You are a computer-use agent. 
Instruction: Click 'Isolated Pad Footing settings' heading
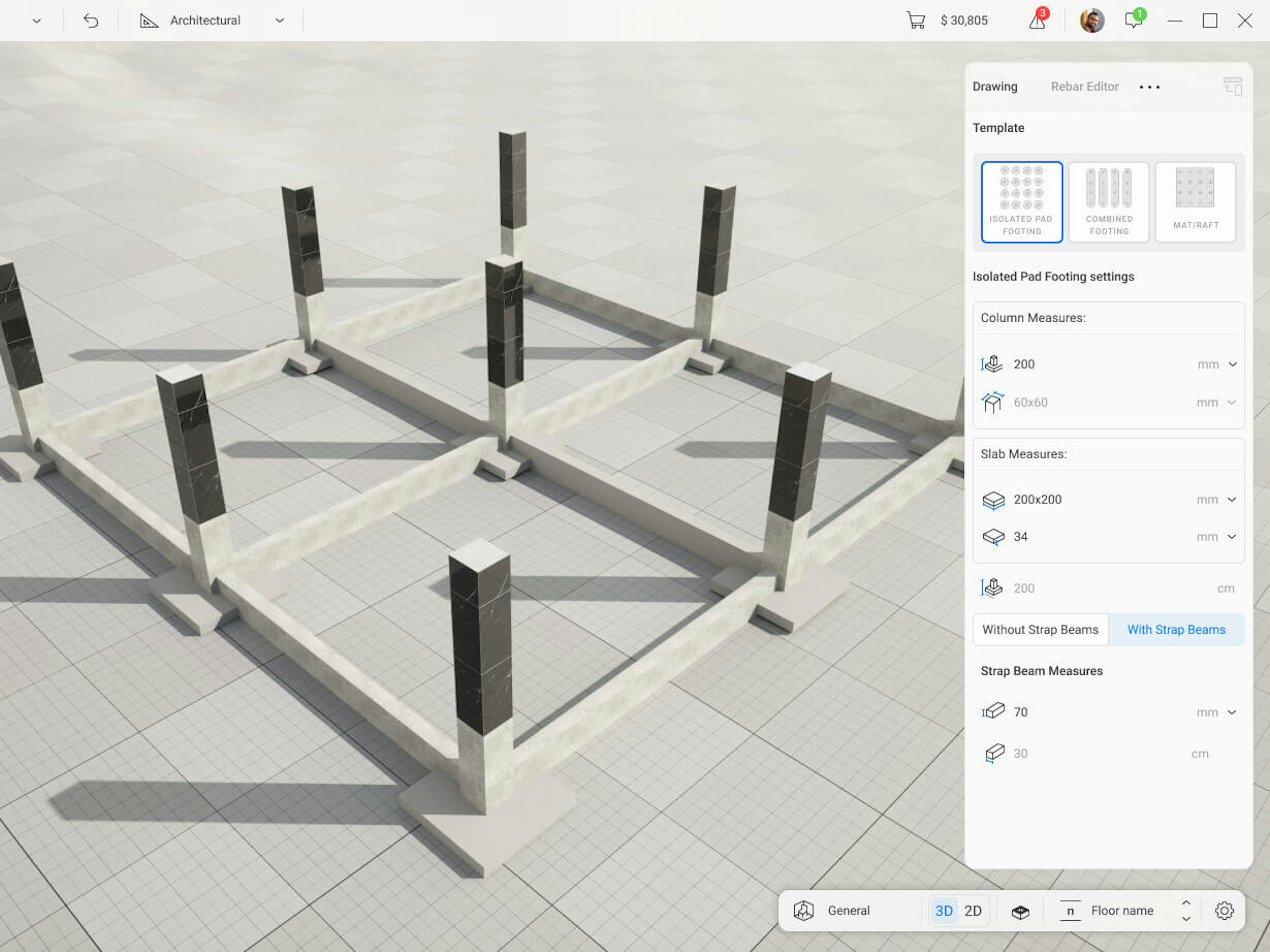tap(1053, 276)
